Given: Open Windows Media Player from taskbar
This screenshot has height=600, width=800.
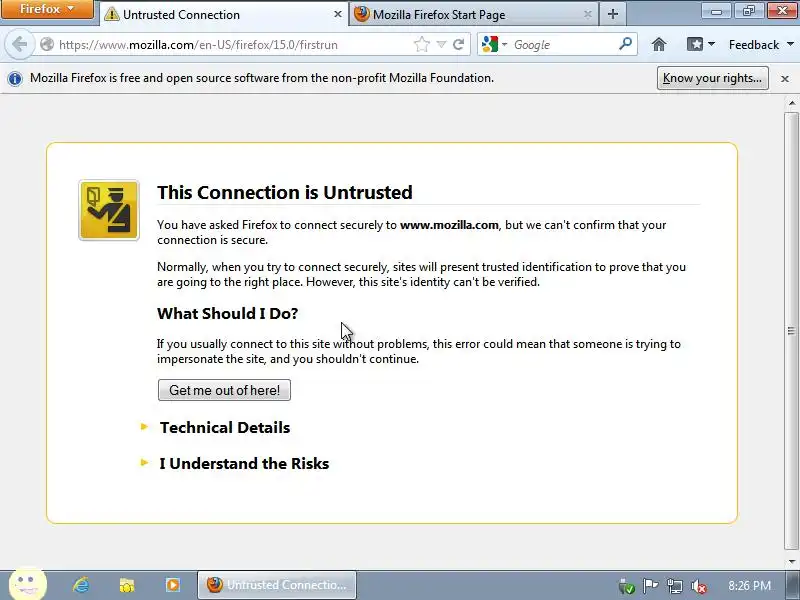Looking at the screenshot, I should pyautogui.click(x=172, y=585).
